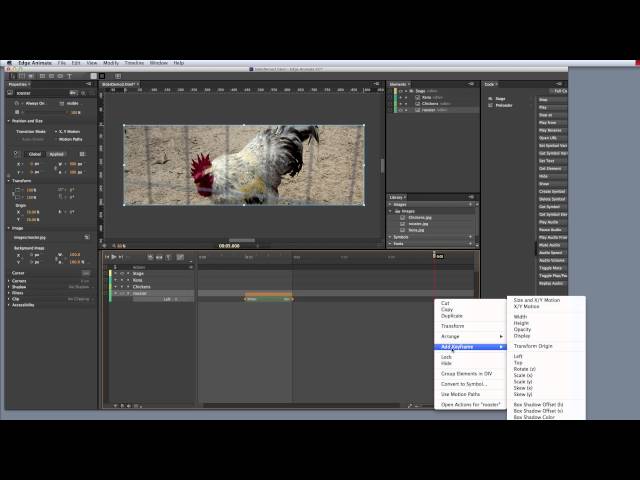Click the opacity slider in Properties panel

pyautogui.click(x=45, y=112)
